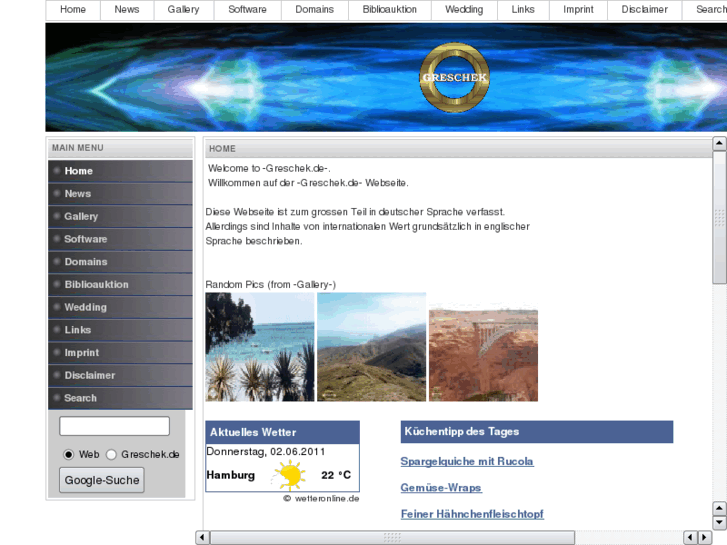Select Biblioauktion in the Main Menu sidebar

120,285
